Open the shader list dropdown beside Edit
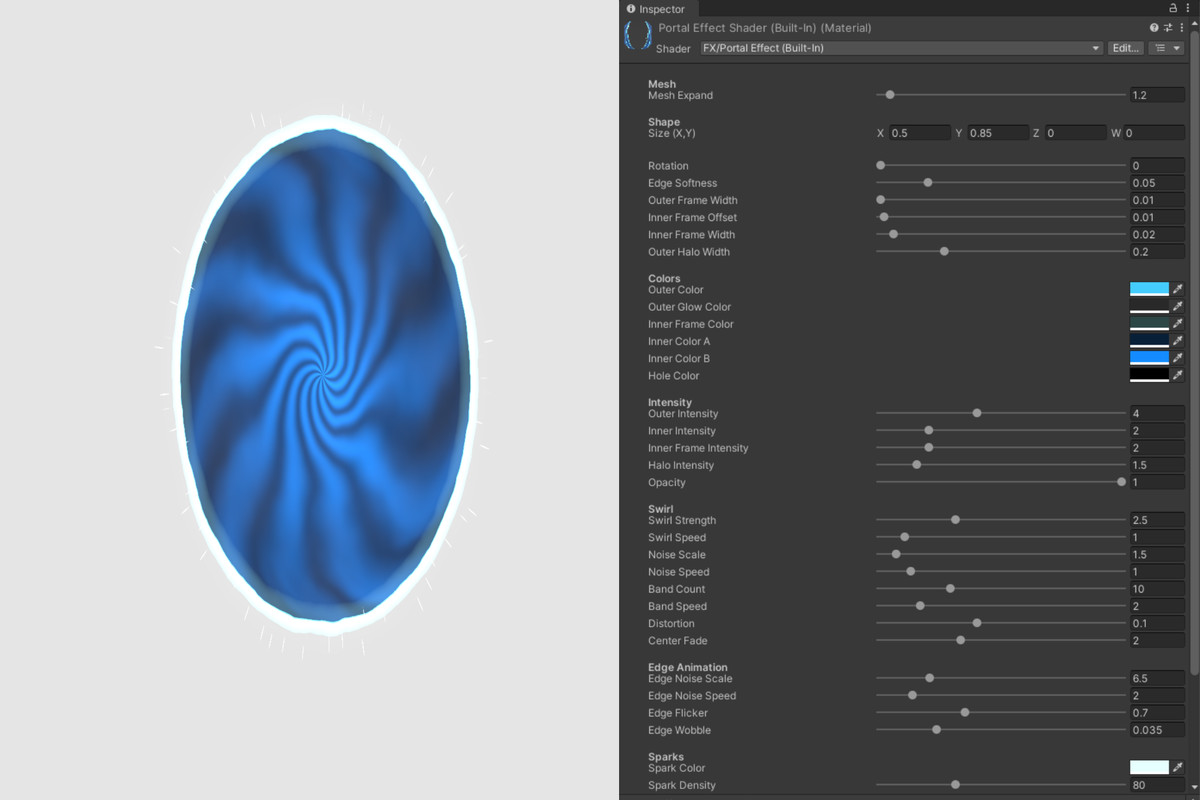Screen dimensions: 1200x800 tap(1161, 47)
